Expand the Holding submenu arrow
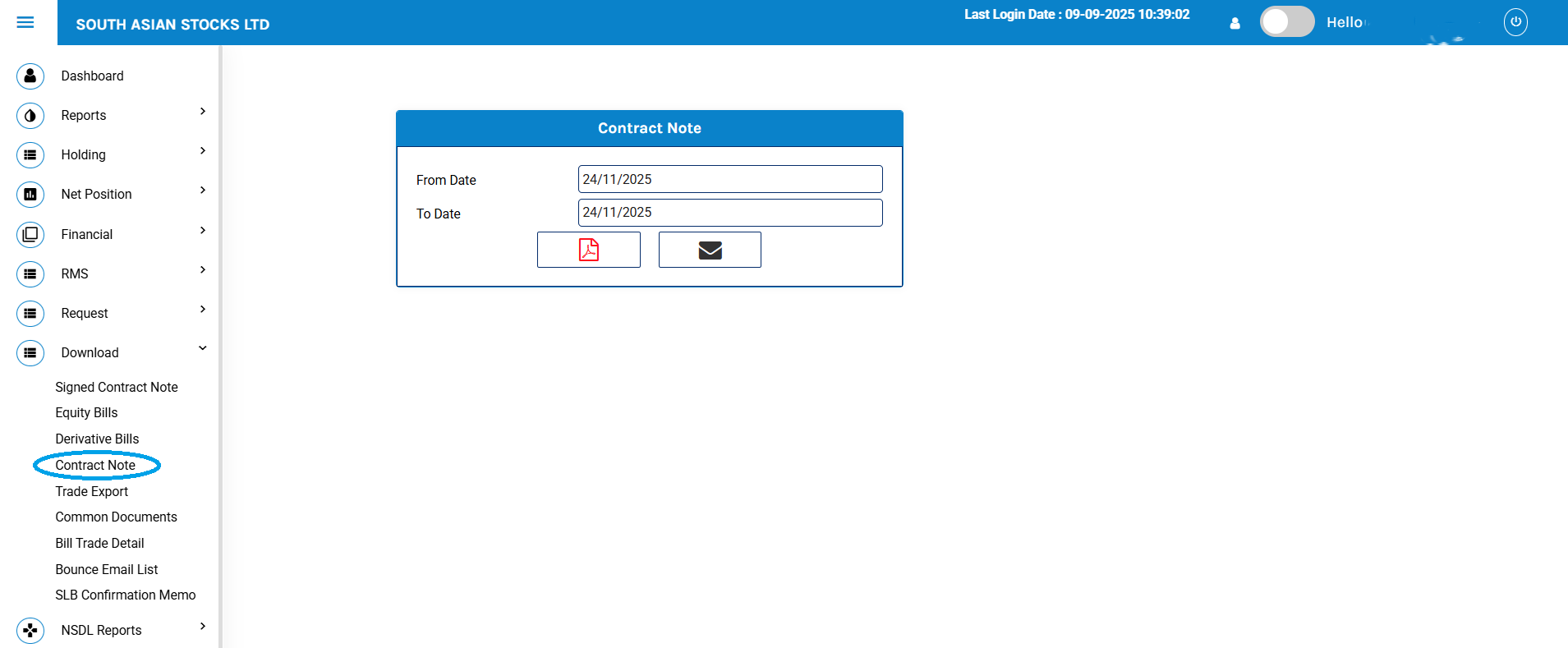This screenshot has height=648, width=1568. click(x=203, y=151)
